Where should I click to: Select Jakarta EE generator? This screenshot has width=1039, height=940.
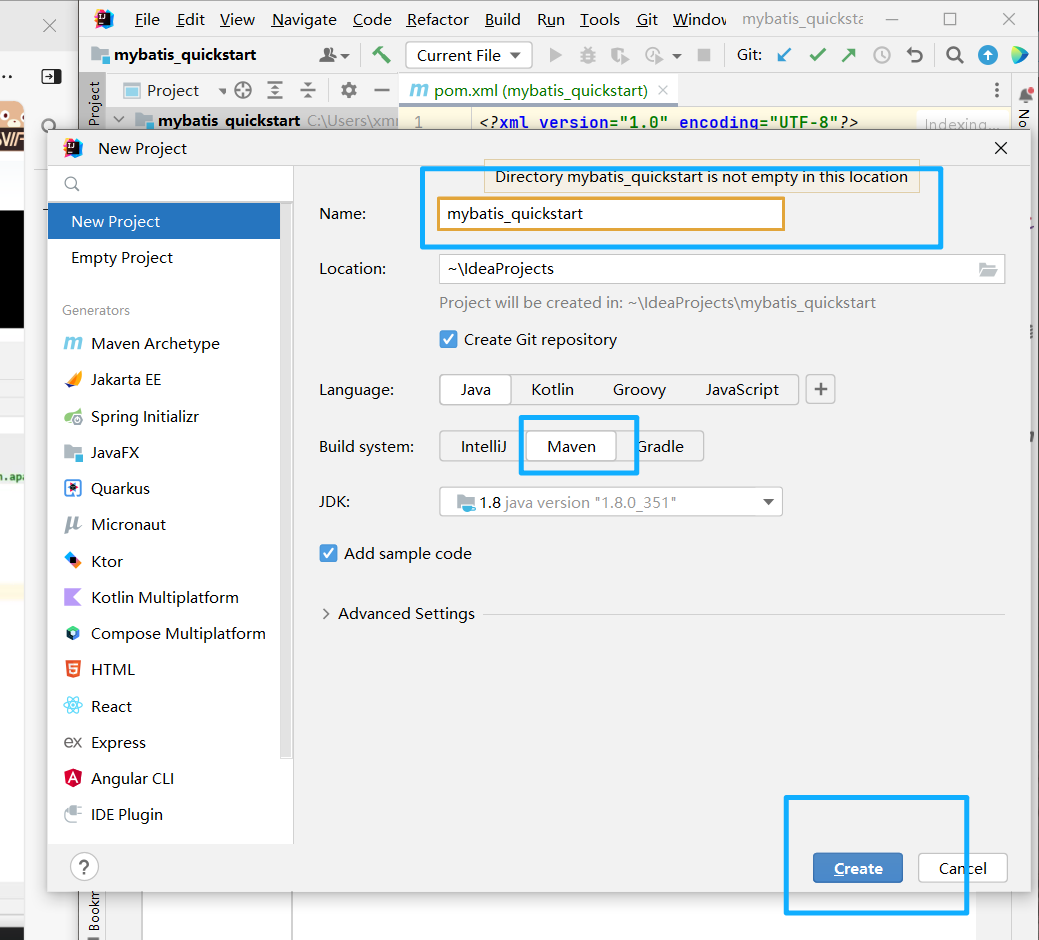pyautogui.click(x=164, y=380)
